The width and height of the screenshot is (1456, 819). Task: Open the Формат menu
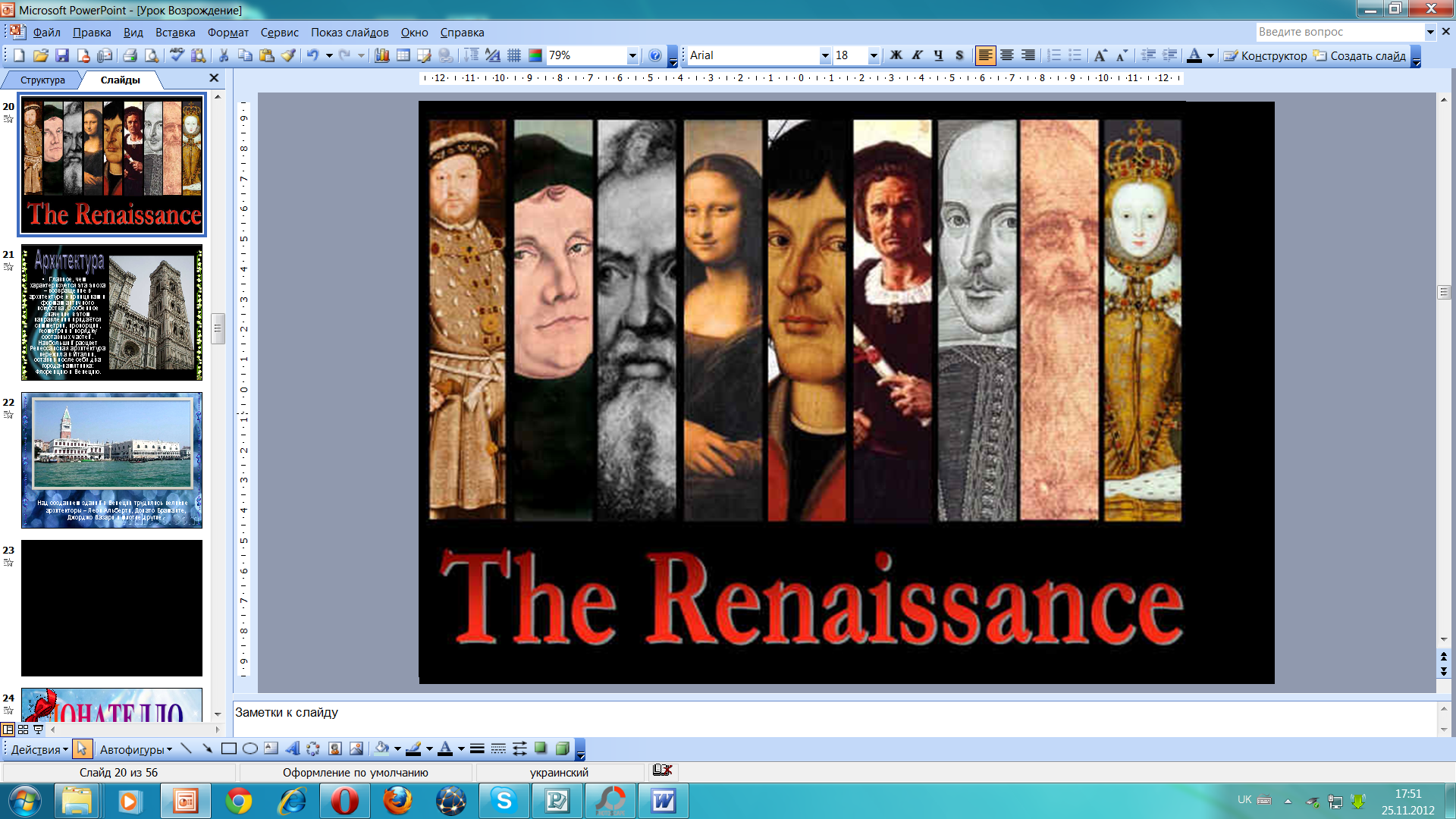click(228, 32)
